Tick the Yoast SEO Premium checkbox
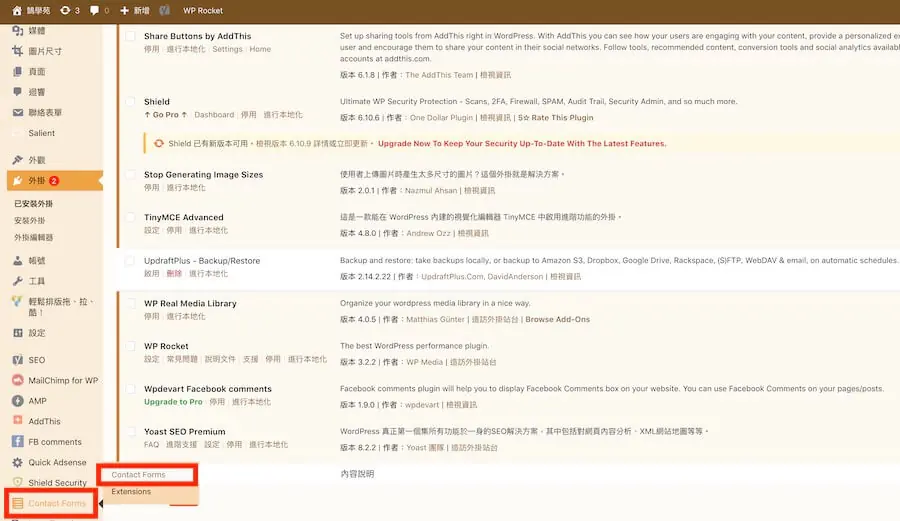The height and width of the screenshot is (521, 900). coord(131,431)
